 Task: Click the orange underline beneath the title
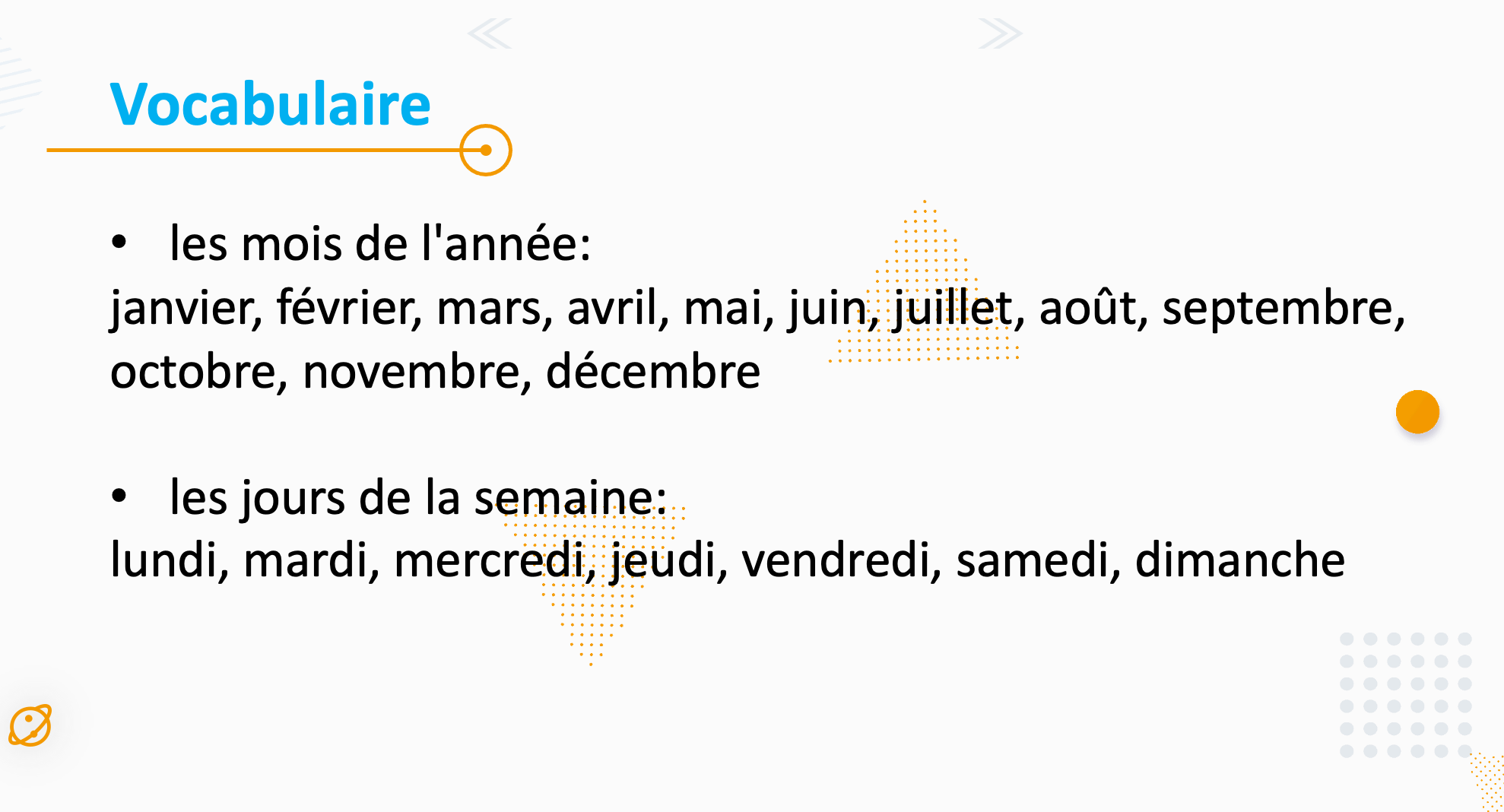tap(251, 151)
